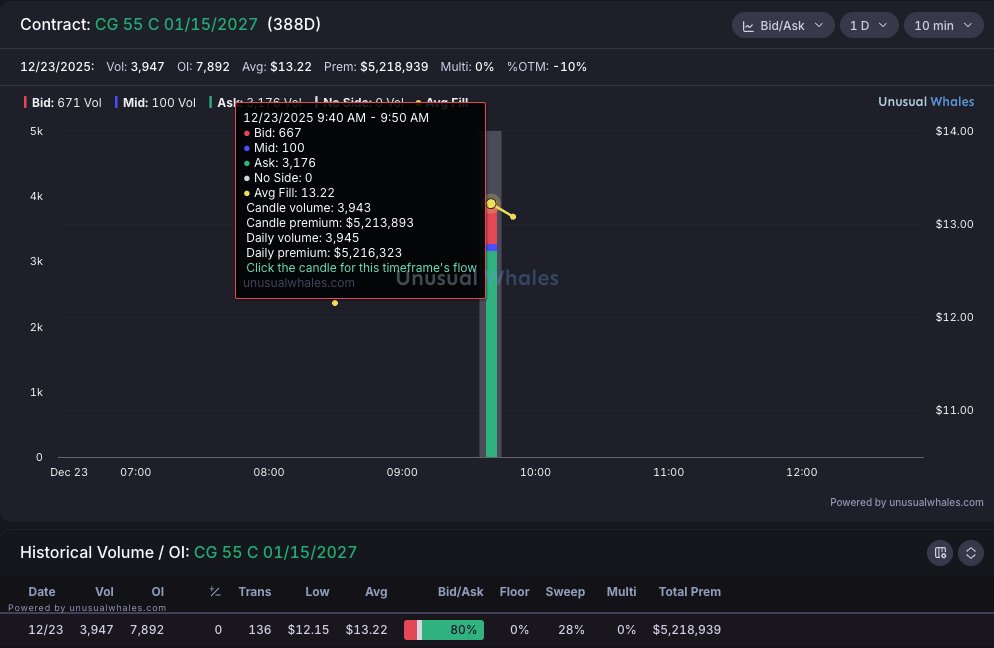This screenshot has height=648, width=994.
Task: Sort table by Avg column header
Action: (376, 592)
